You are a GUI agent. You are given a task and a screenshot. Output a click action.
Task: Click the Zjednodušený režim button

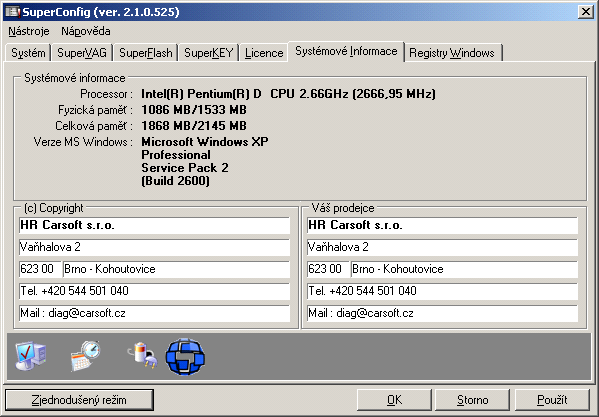79,400
